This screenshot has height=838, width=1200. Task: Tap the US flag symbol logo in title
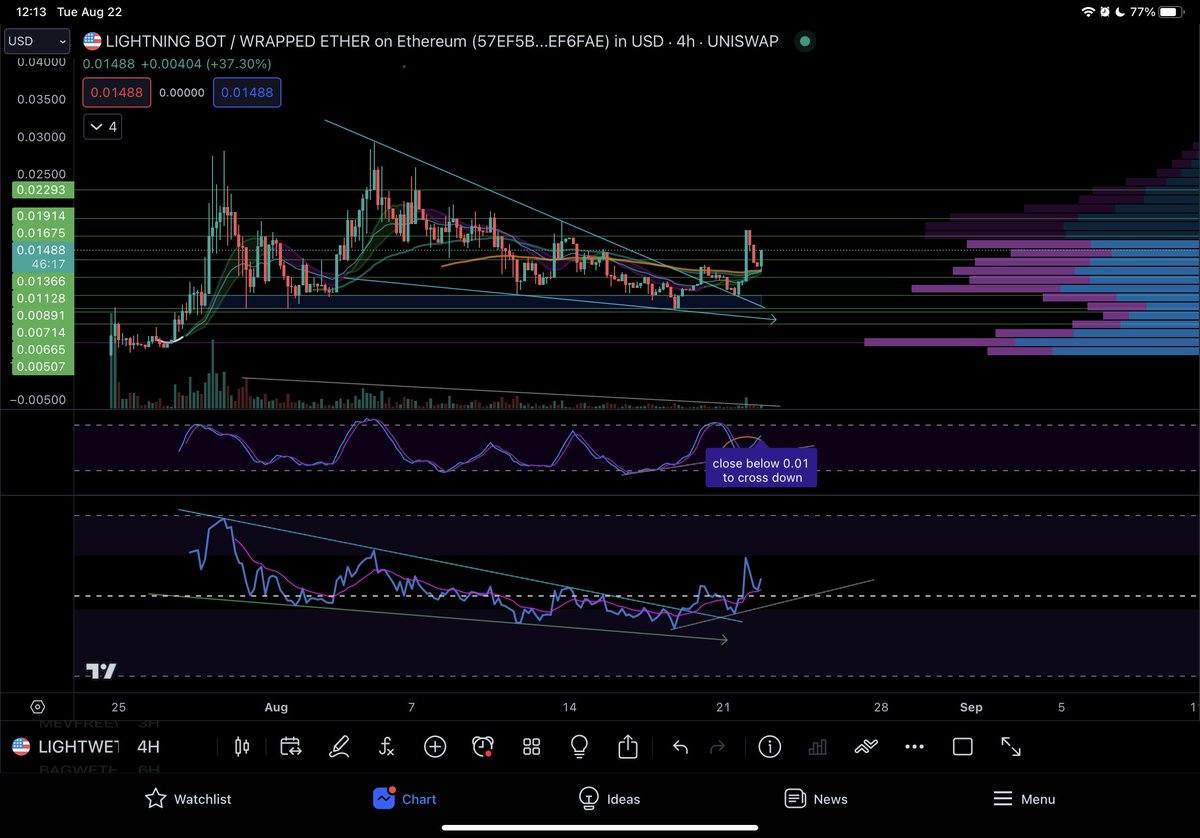(x=92, y=41)
